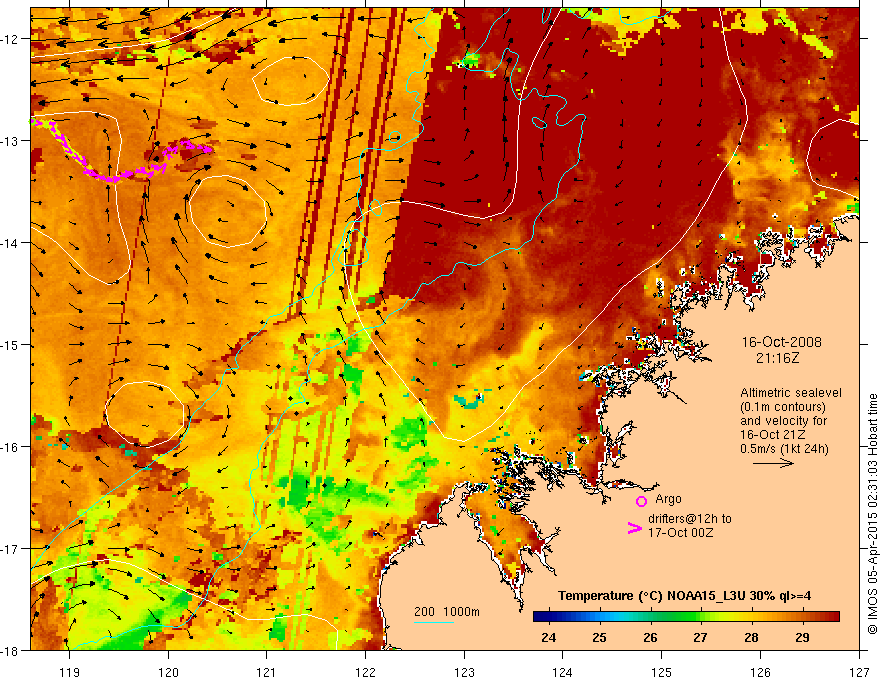880x680 pixels.
Task: Click latitude axis label "-16"
Action: tap(11, 447)
